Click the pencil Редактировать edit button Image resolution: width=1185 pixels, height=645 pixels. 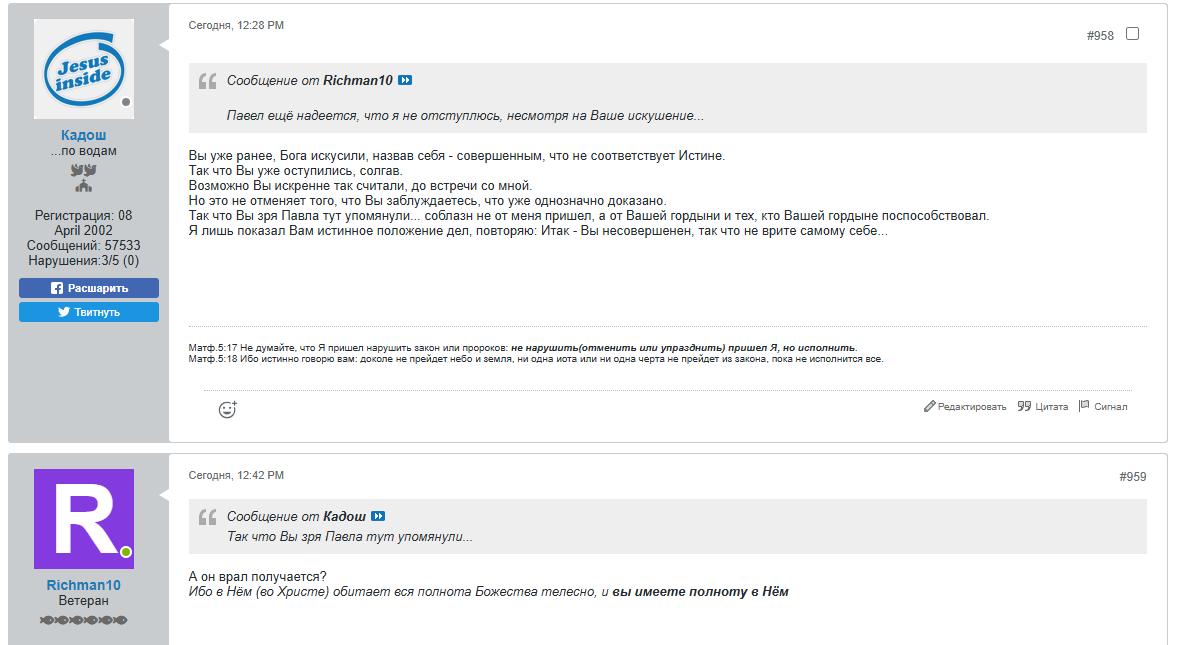point(965,407)
